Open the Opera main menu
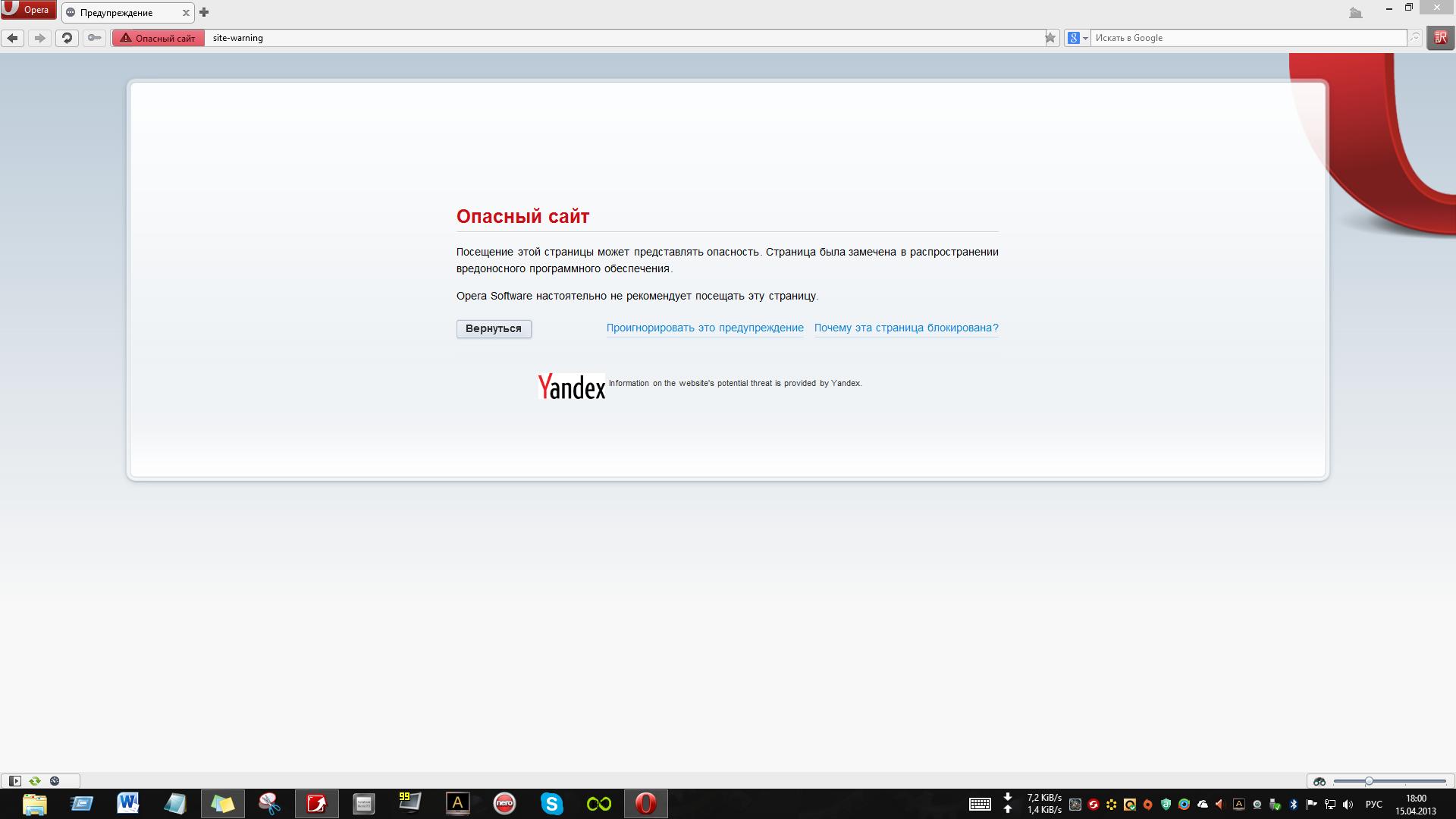Screen dimensions: 1456x819 [28, 10]
